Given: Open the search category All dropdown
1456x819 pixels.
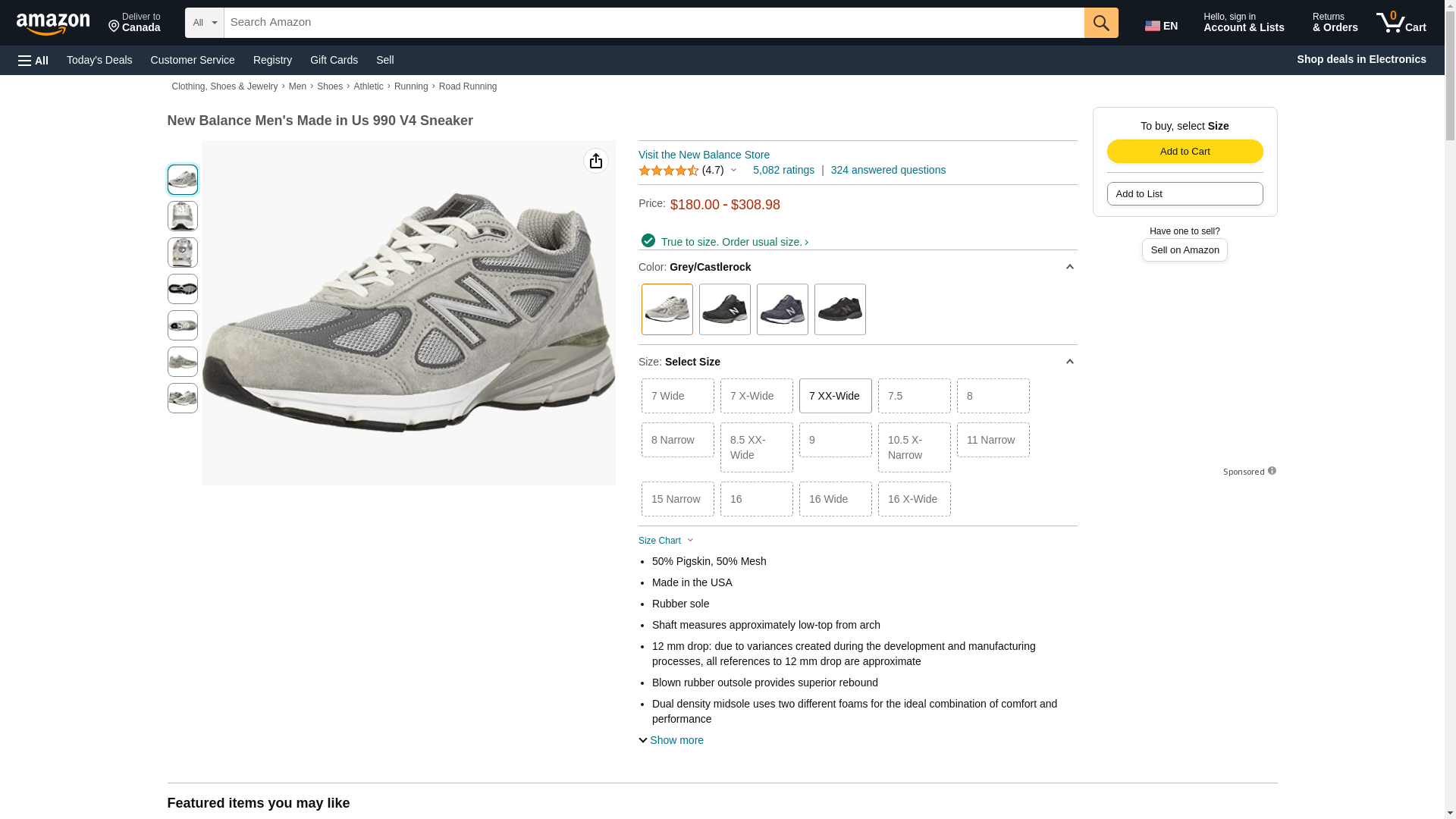Looking at the screenshot, I should (205, 23).
